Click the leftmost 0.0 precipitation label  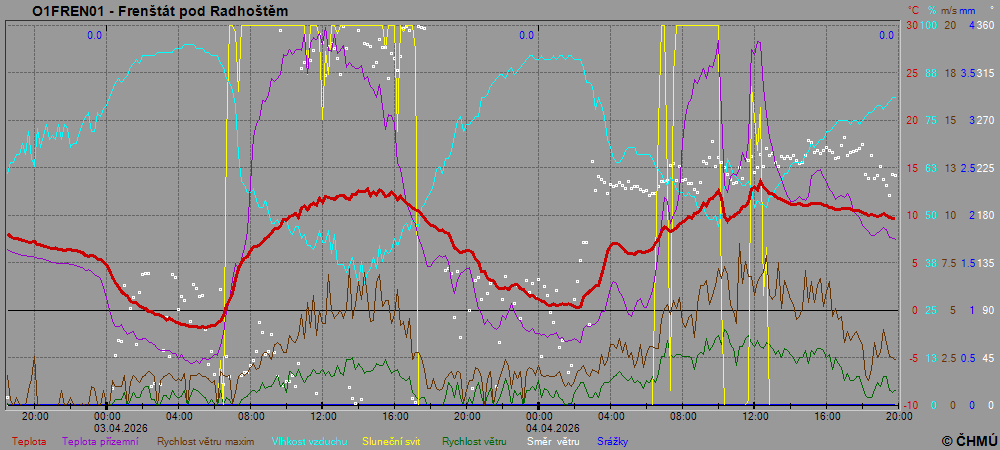pyautogui.click(x=94, y=36)
